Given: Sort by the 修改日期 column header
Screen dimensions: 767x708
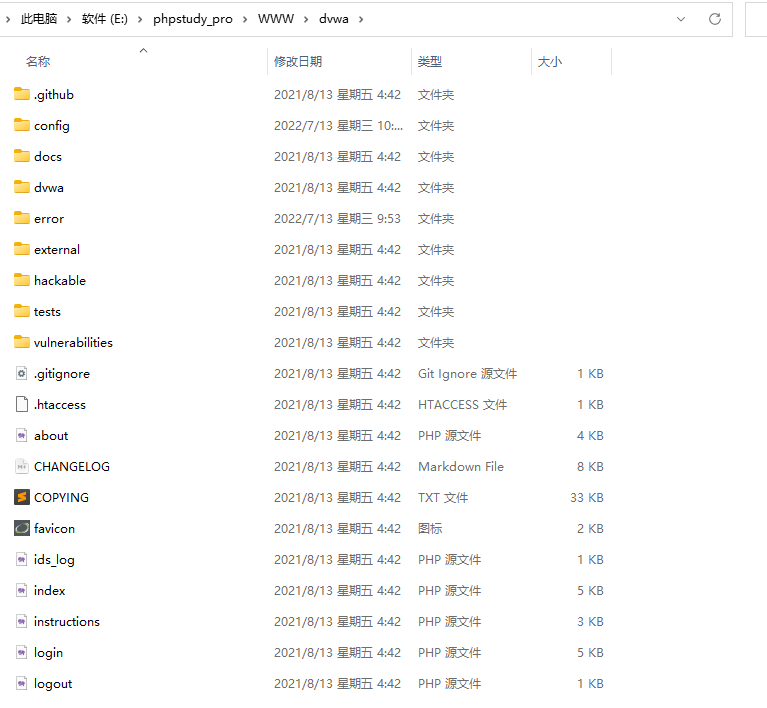Looking at the screenshot, I should tap(298, 62).
